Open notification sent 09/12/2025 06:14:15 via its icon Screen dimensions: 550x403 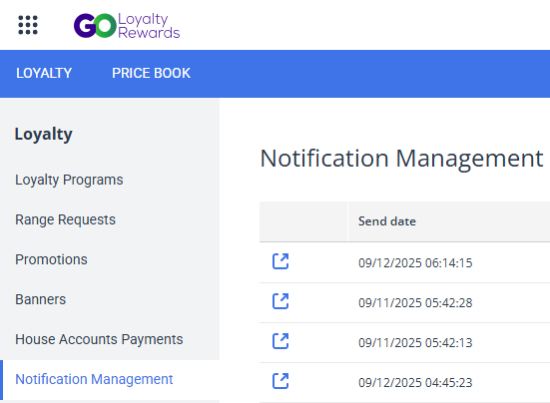point(281,262)
